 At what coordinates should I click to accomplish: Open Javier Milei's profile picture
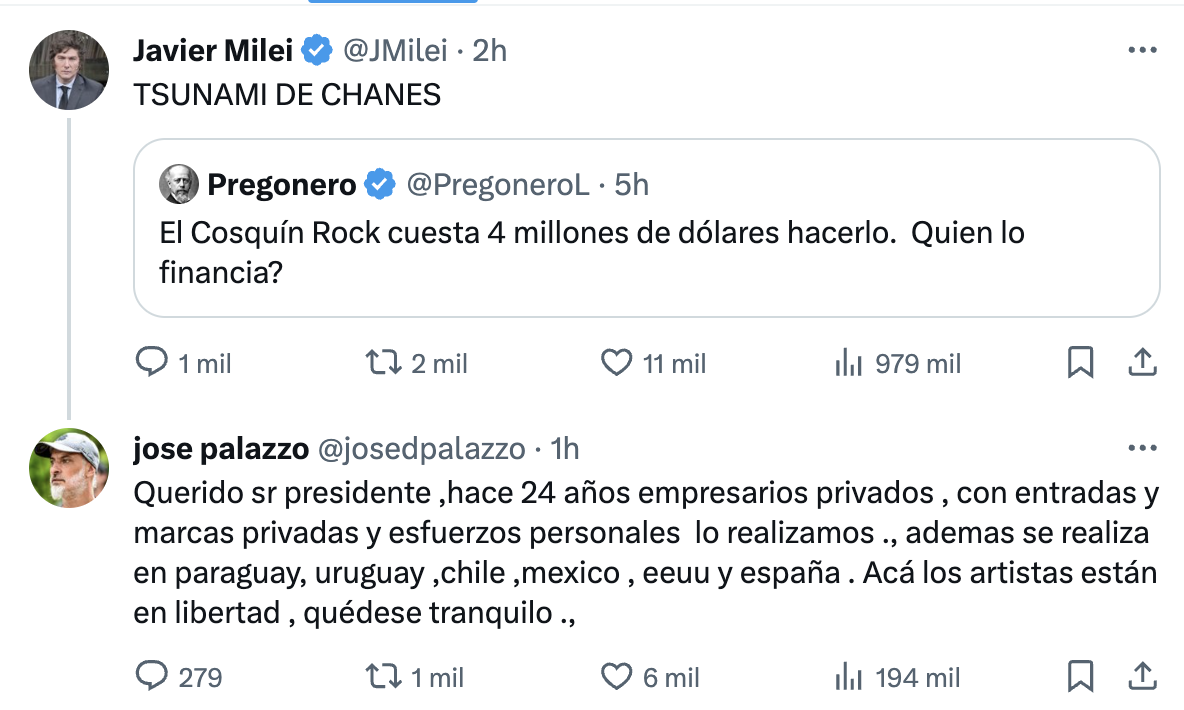(x=69, y=69)
